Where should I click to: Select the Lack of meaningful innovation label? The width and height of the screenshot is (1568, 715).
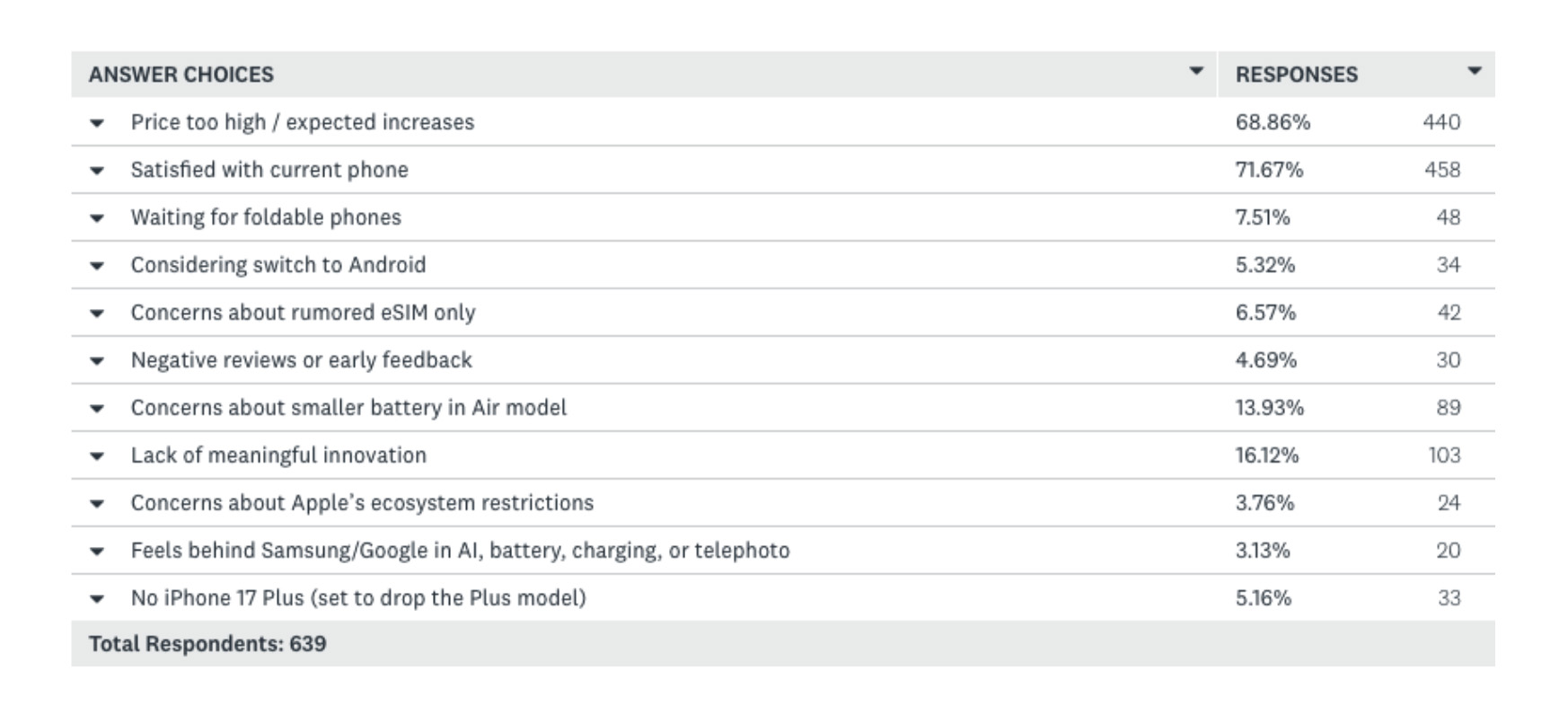(x=278, y=455)
